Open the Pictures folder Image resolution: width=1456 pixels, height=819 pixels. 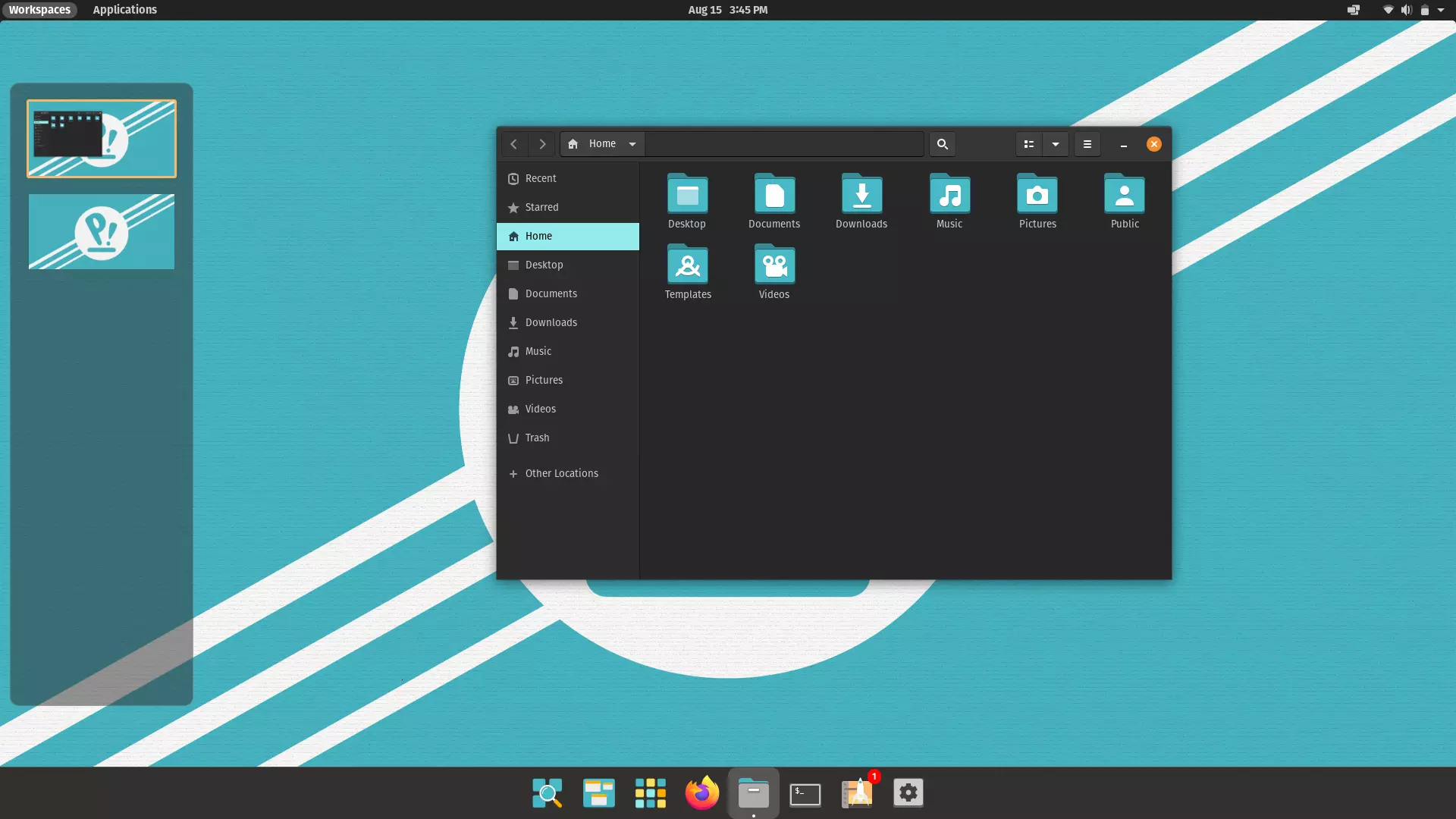(x=1037, y=199)
